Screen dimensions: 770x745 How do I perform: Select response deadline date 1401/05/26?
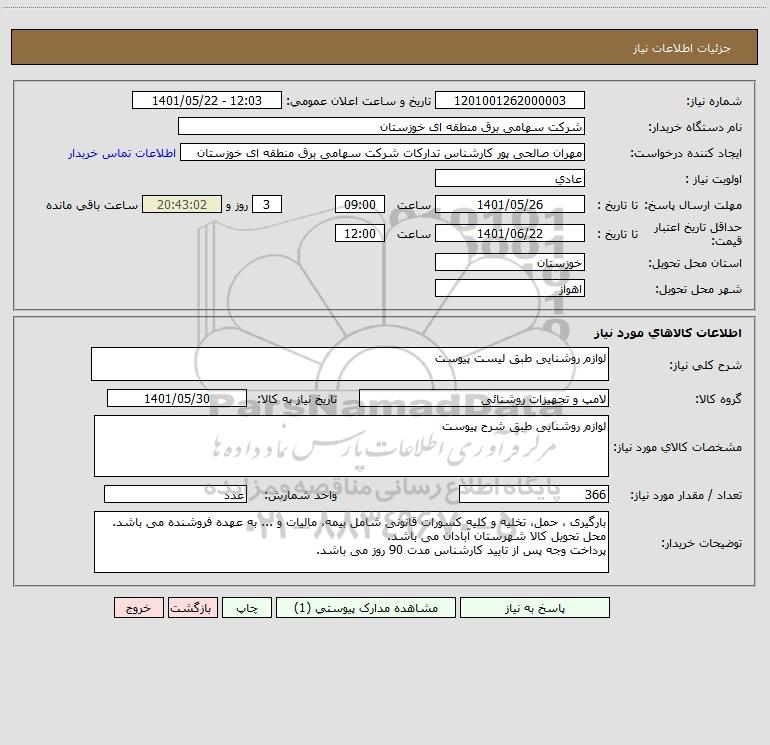coord(510,204)
